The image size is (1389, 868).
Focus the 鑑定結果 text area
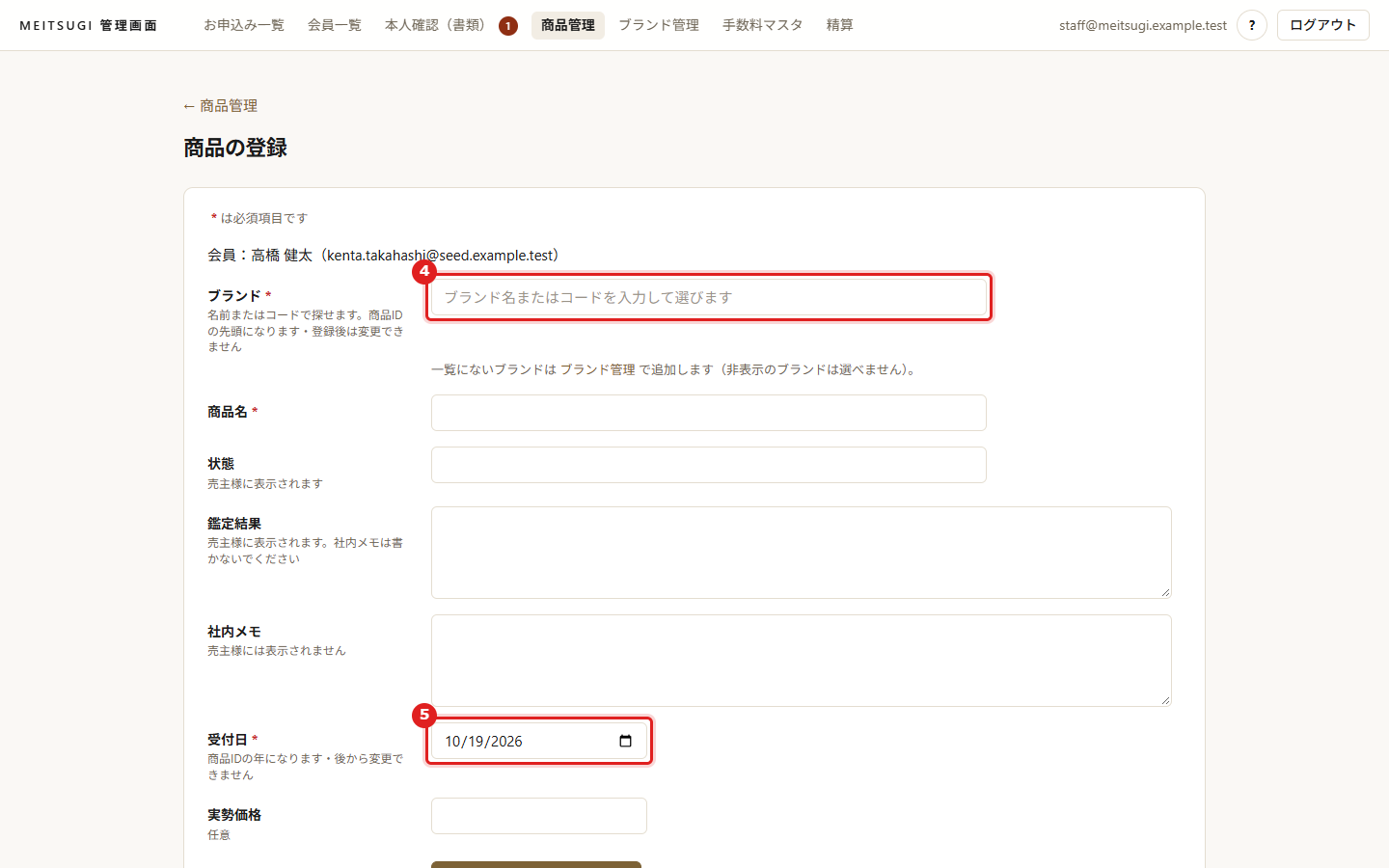pyautogui.click(x=802, y=553)
